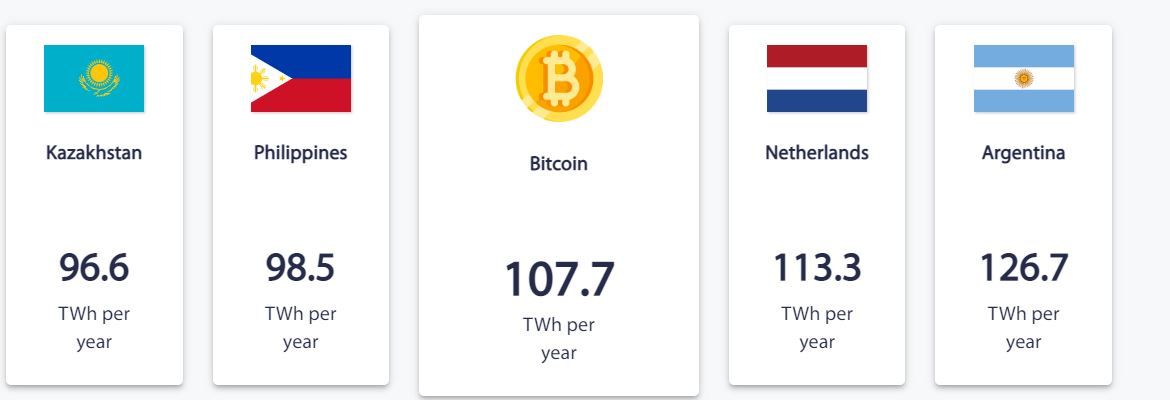Click the Philippines flag icon
Viewport: 1170px width, 400px height.
pyautogui.click(x=300, y=78)
